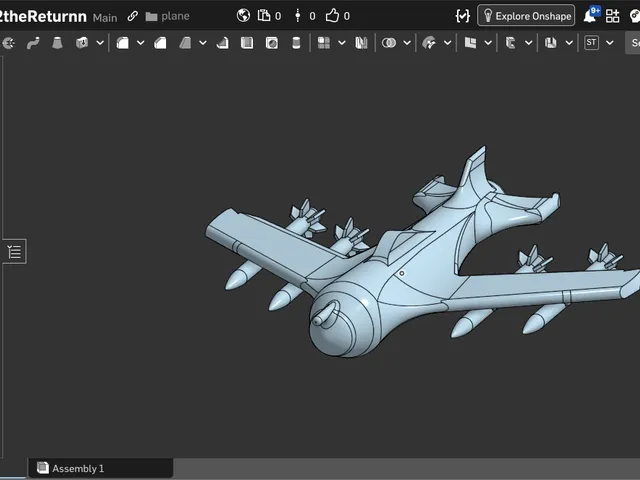
Task: Expand the Sheet metal dropdown arrow
Action: coord(569,43)
